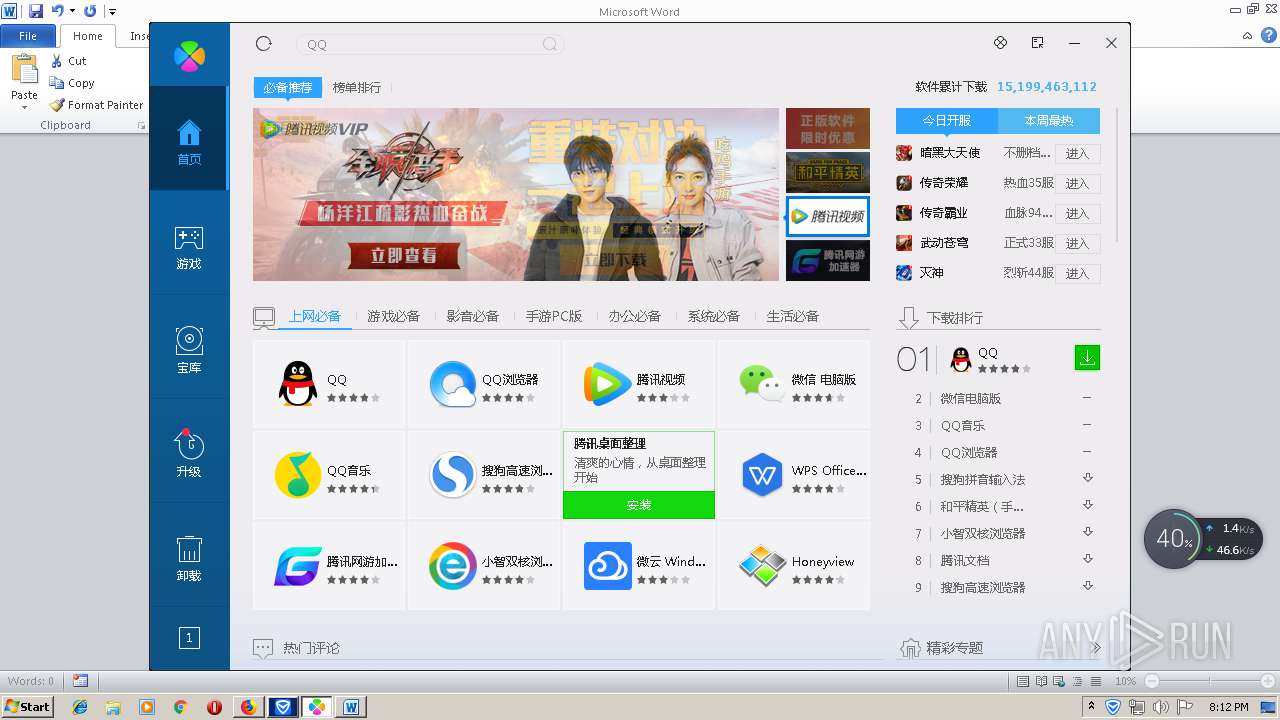Open 微信电脑版 in download ranking
Image resolution: width=1280 pixels, height=720 pixels.
point(971,399)
